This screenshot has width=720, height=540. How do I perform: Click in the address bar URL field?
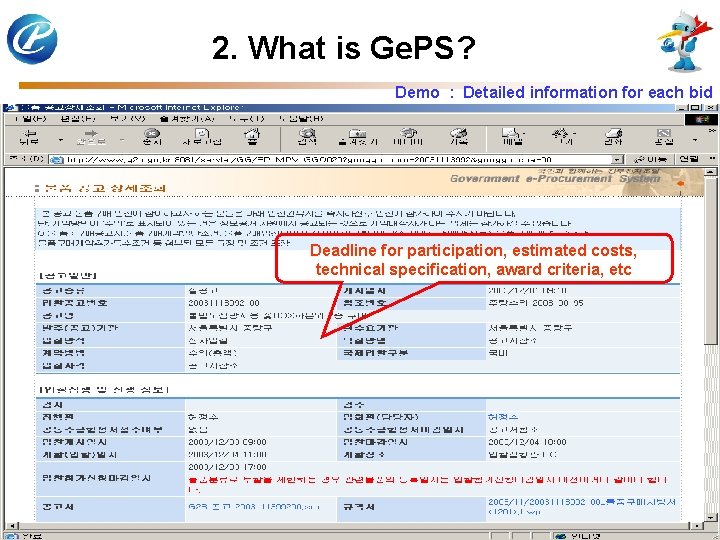coord(338,159)
